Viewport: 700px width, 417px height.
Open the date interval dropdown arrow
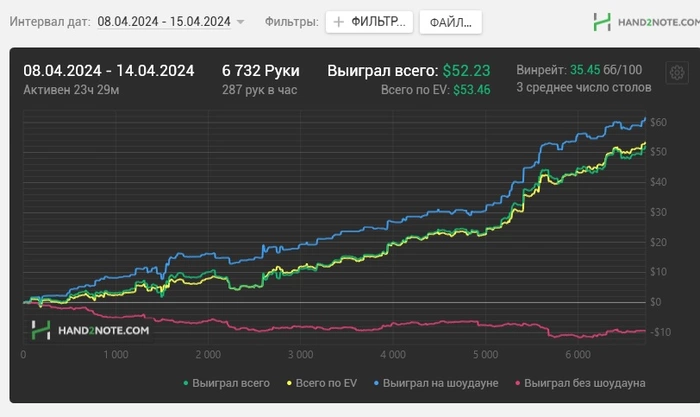(240, 21)
